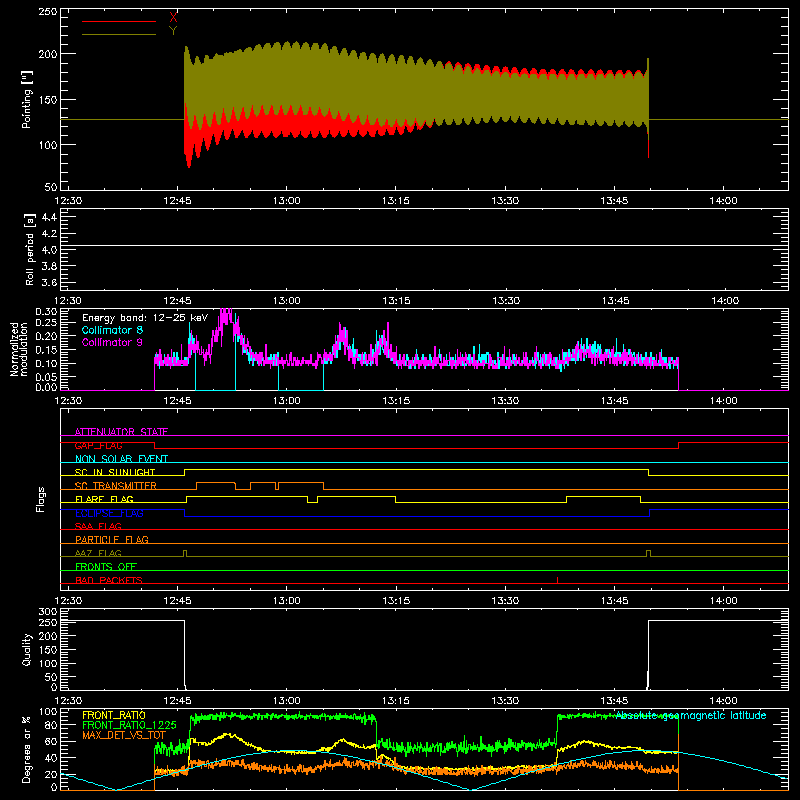Click the second A2Z_FLAG pulse near 13:49

pyautogui.click(x=648, y=553)
